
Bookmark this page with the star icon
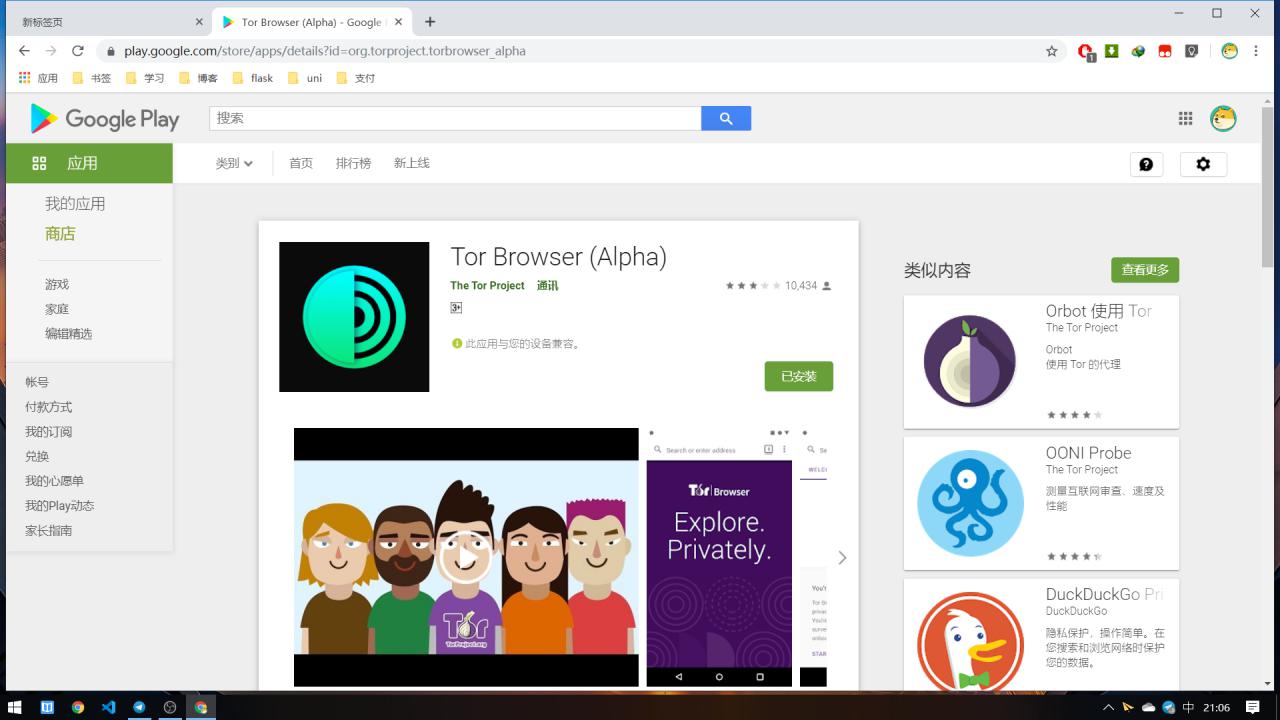tap(1051, 51)
